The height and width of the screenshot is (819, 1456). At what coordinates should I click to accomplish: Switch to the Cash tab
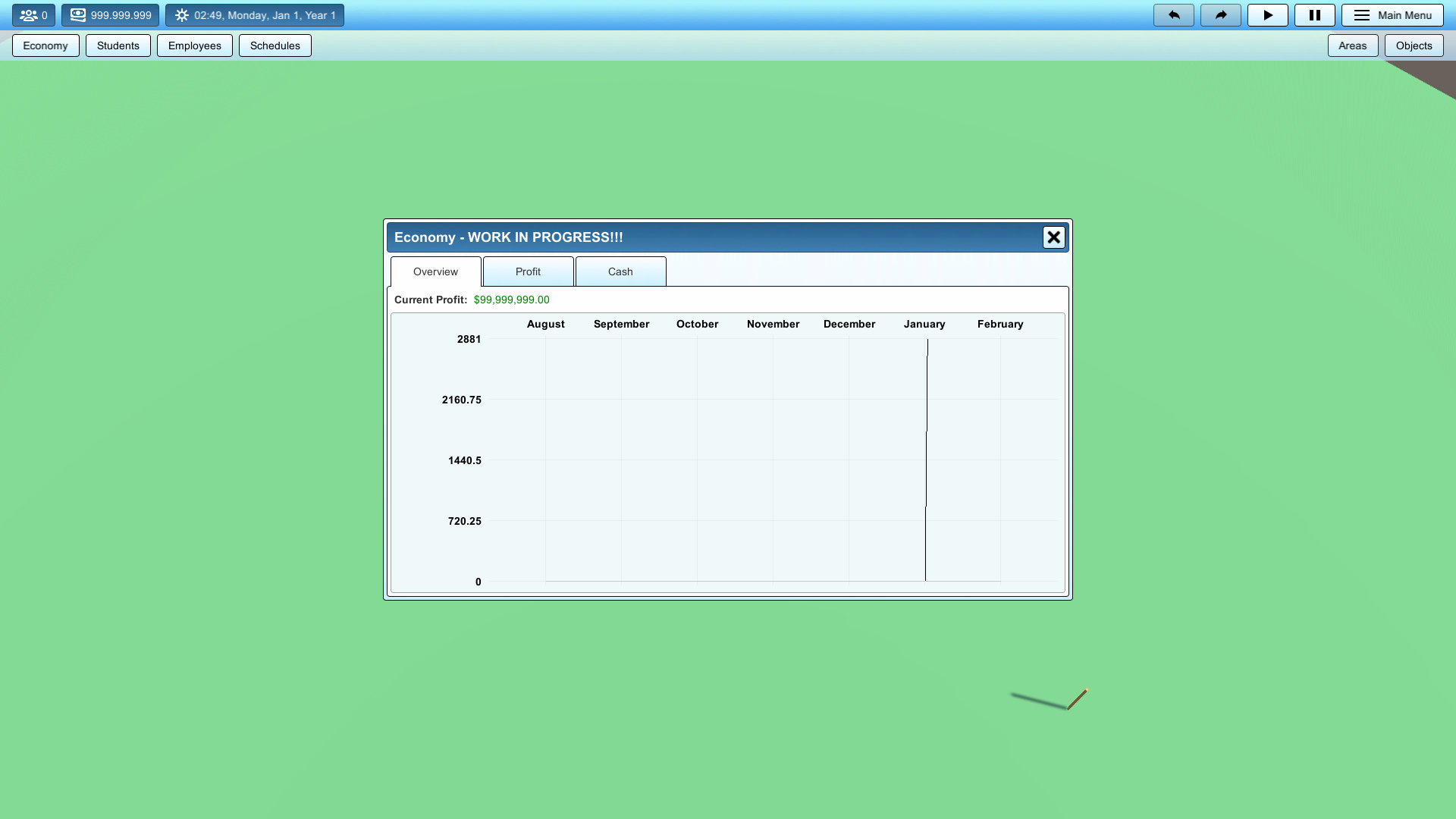click(x=620, y=271)
